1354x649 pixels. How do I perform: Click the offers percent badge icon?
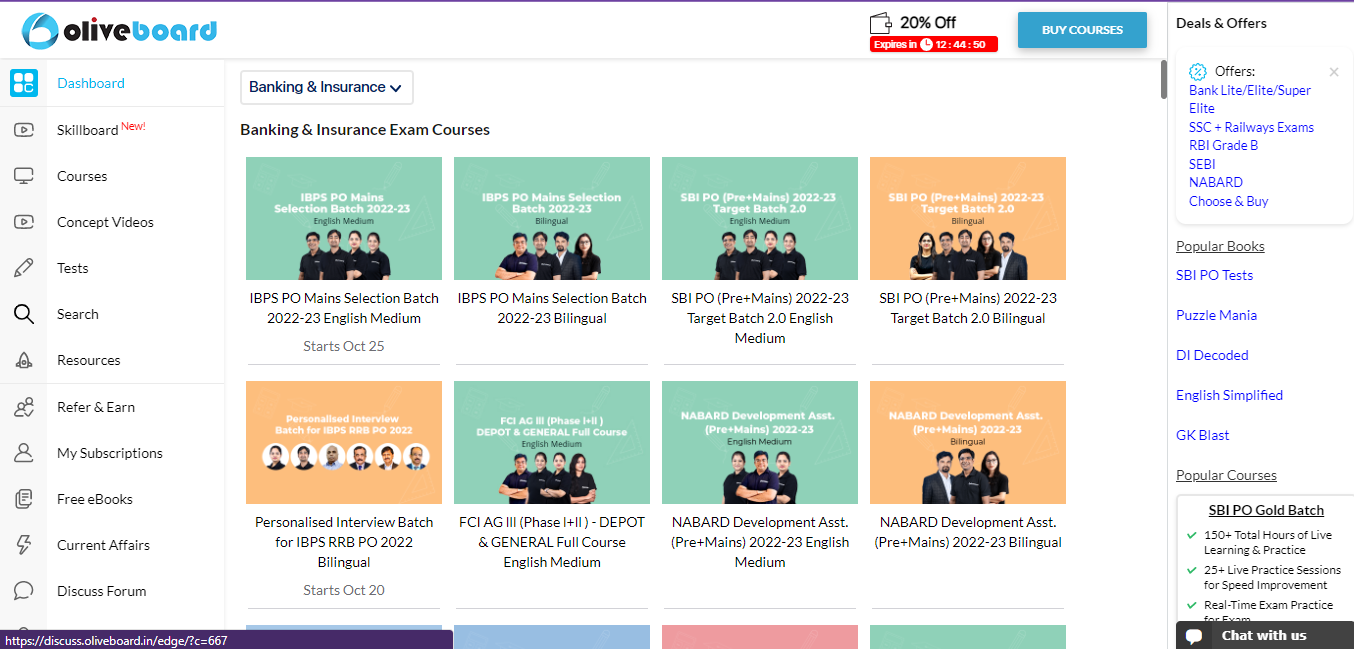(x=1198, y=71)
